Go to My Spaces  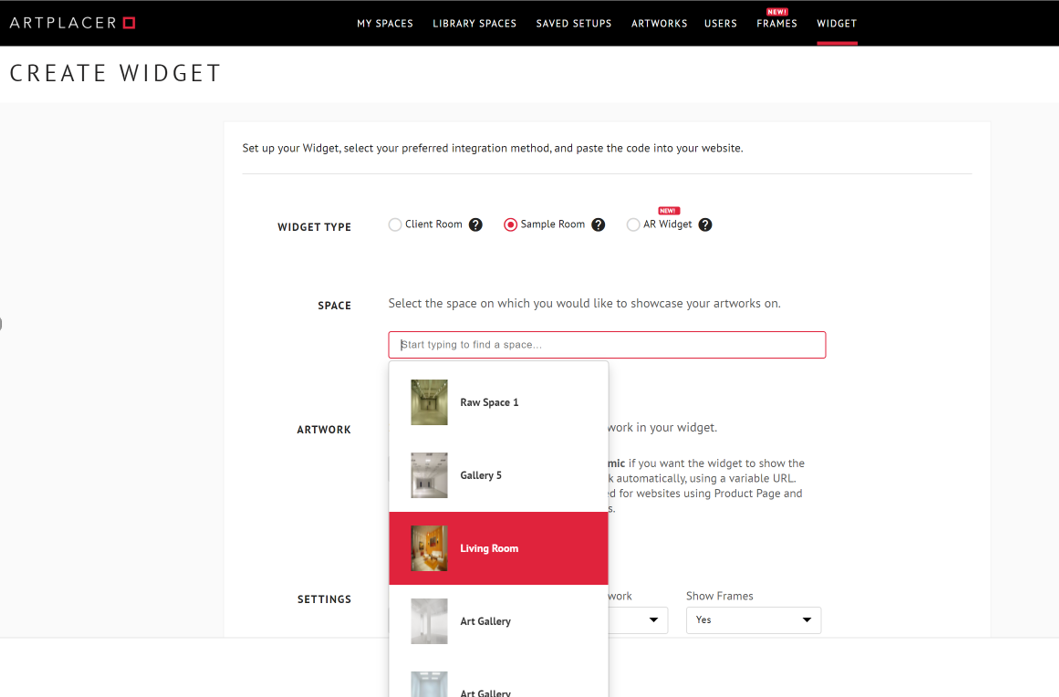[x=385, y=23]
